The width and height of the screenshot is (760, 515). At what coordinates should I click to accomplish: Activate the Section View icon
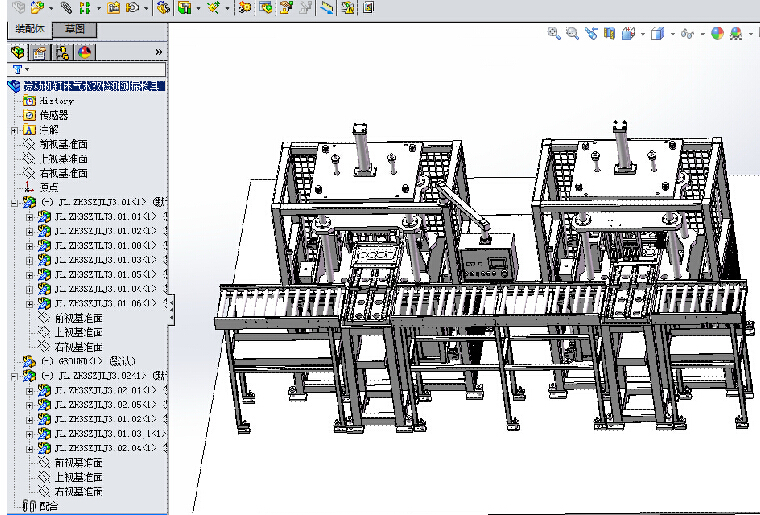pos(609,33)
